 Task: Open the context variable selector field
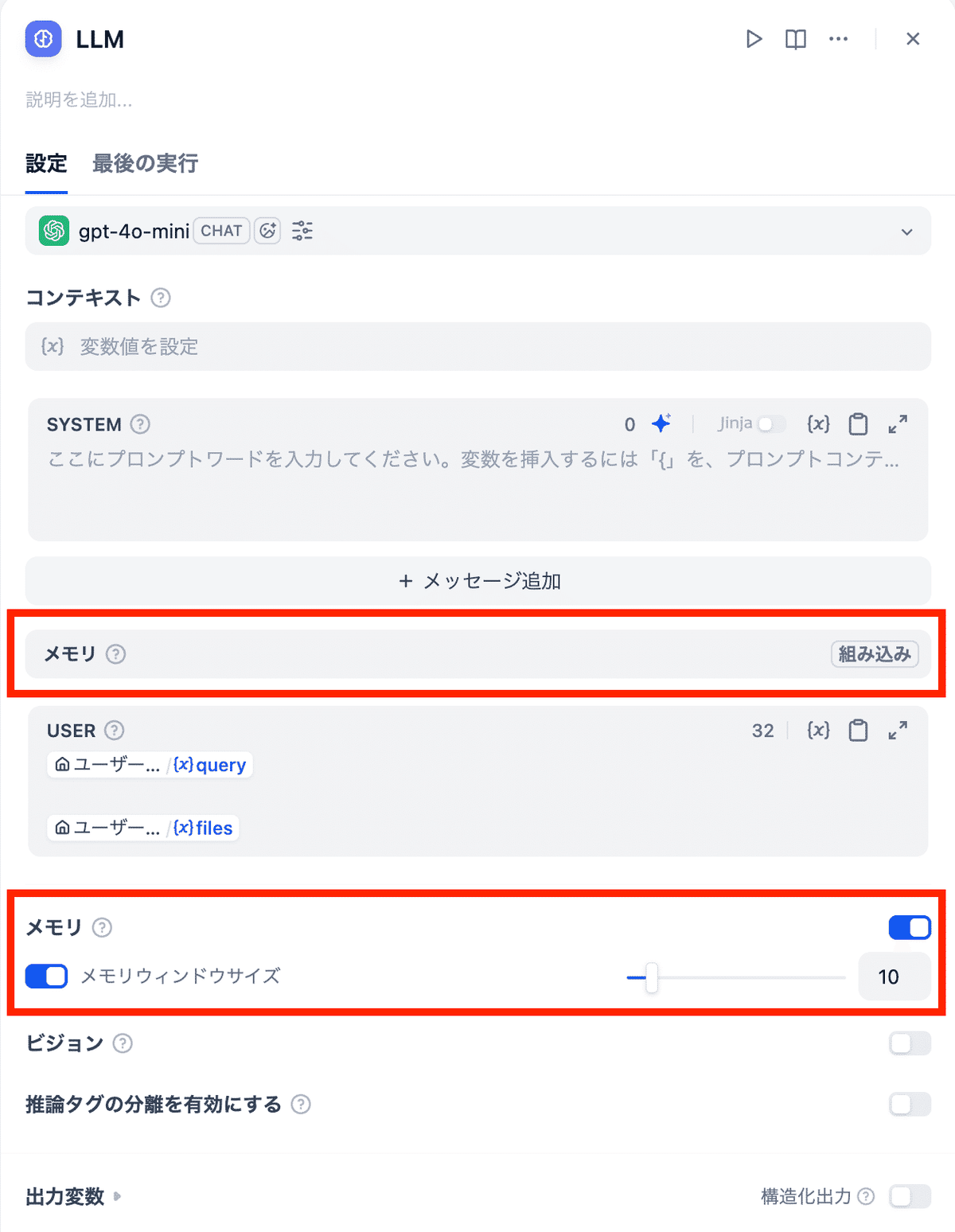tap(477, 346)
